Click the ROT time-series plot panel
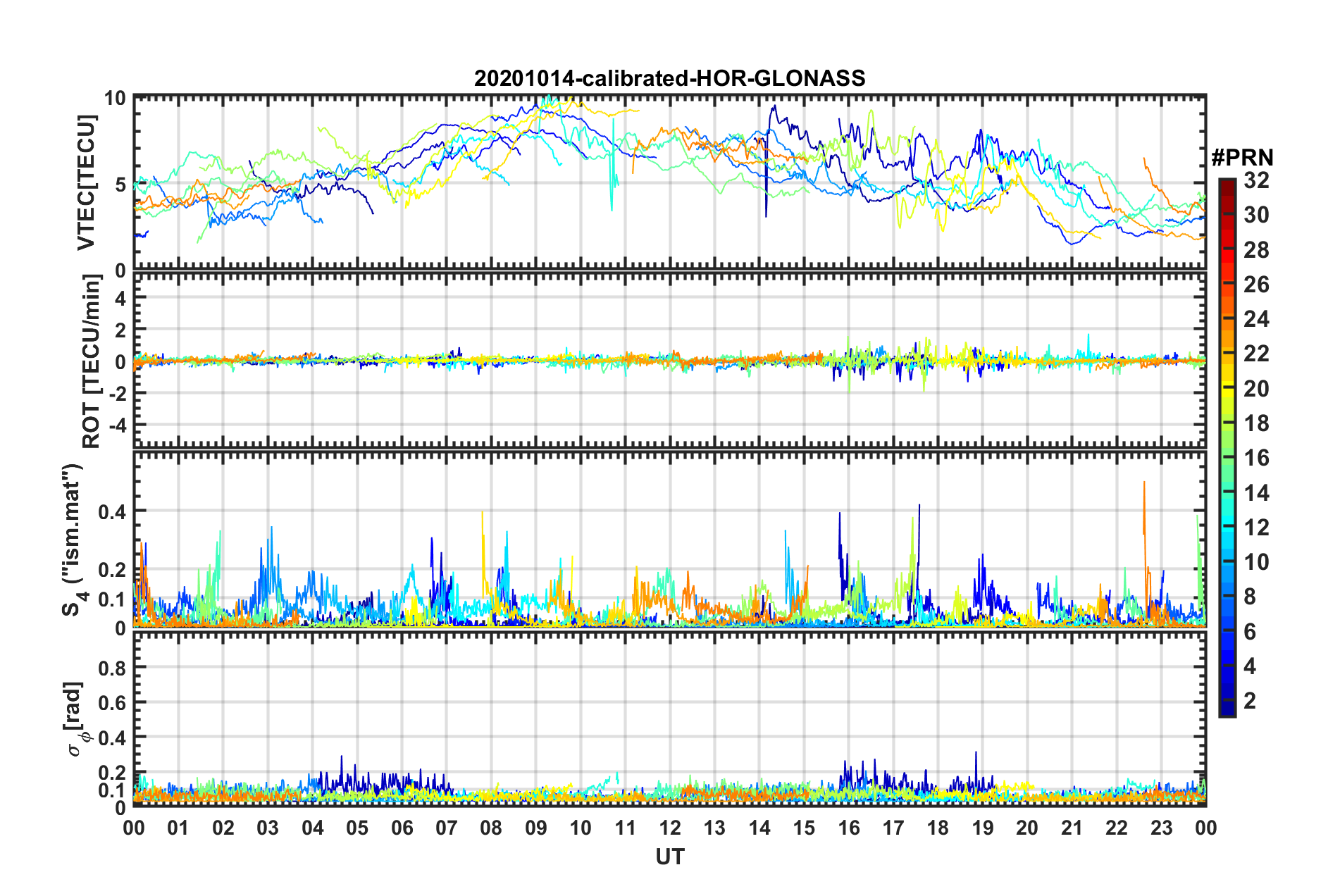 (x=670, y=361)
